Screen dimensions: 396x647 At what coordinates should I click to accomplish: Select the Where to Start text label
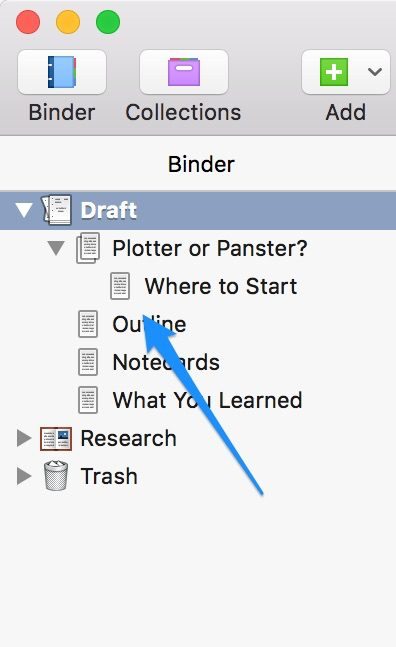click(x=221, y=286)
